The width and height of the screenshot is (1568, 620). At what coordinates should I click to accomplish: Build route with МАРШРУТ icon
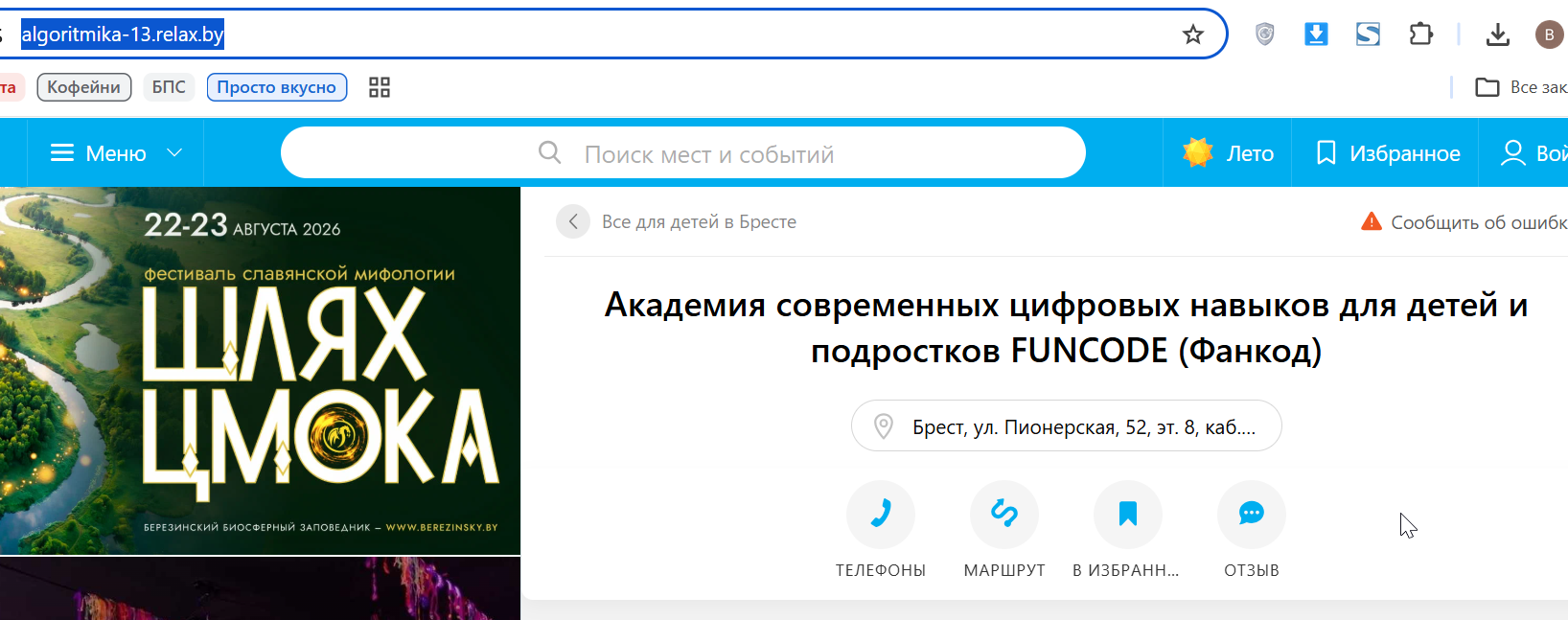click(x=1004, y=515)
